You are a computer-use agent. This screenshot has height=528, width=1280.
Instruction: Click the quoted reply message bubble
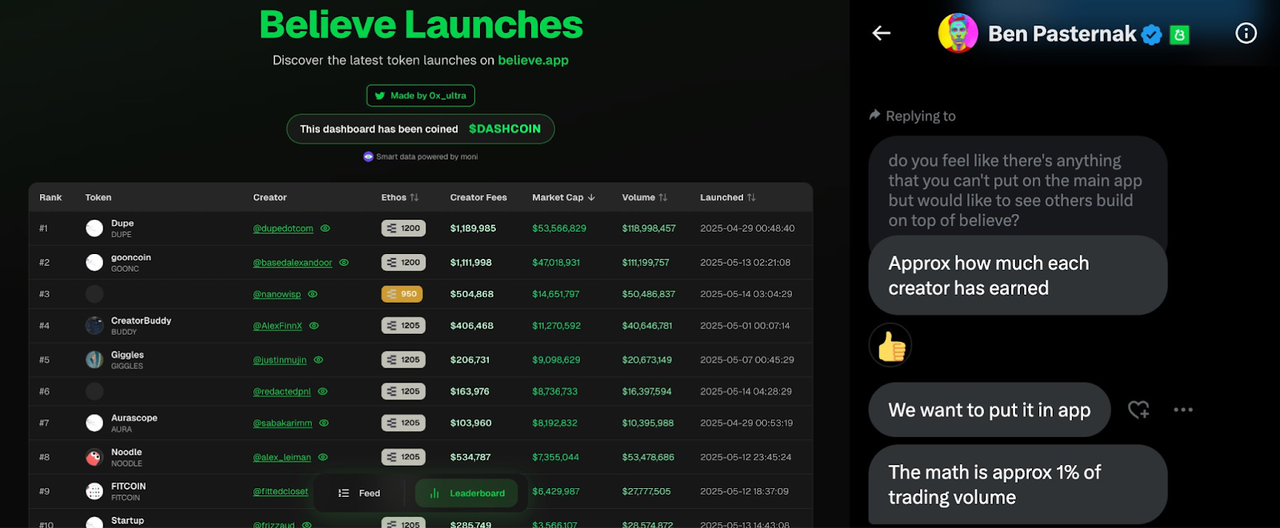[1018, 190]
